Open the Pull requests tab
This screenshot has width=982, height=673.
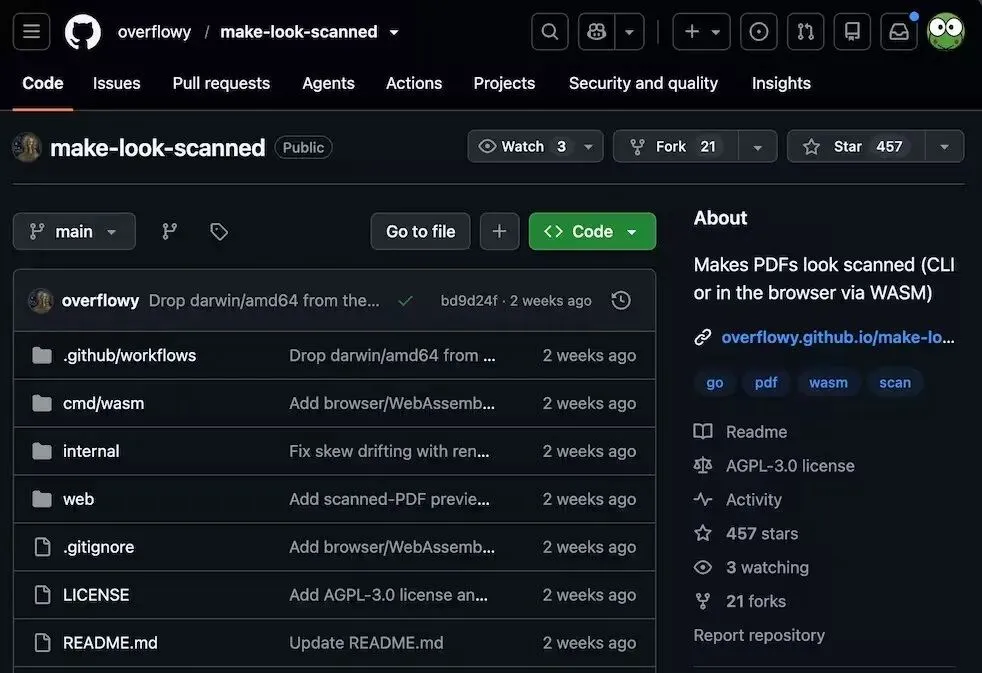221,83
